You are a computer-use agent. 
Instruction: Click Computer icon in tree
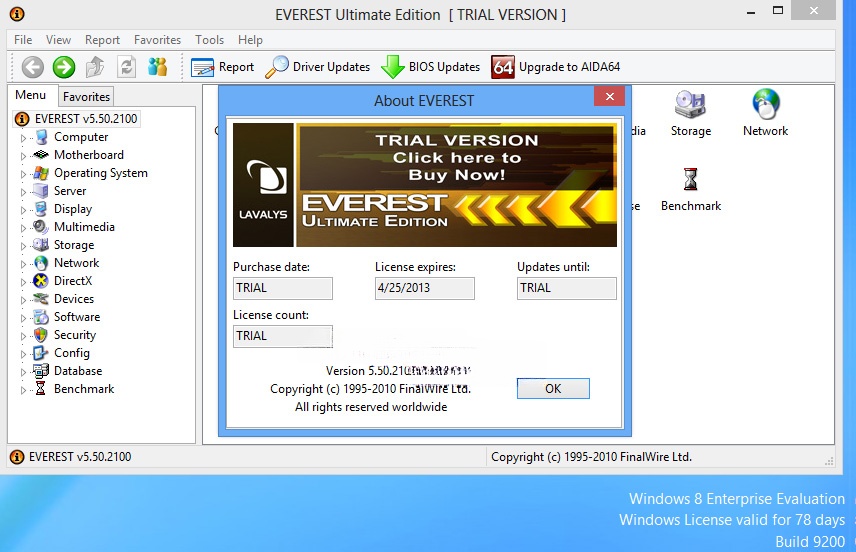41,137
